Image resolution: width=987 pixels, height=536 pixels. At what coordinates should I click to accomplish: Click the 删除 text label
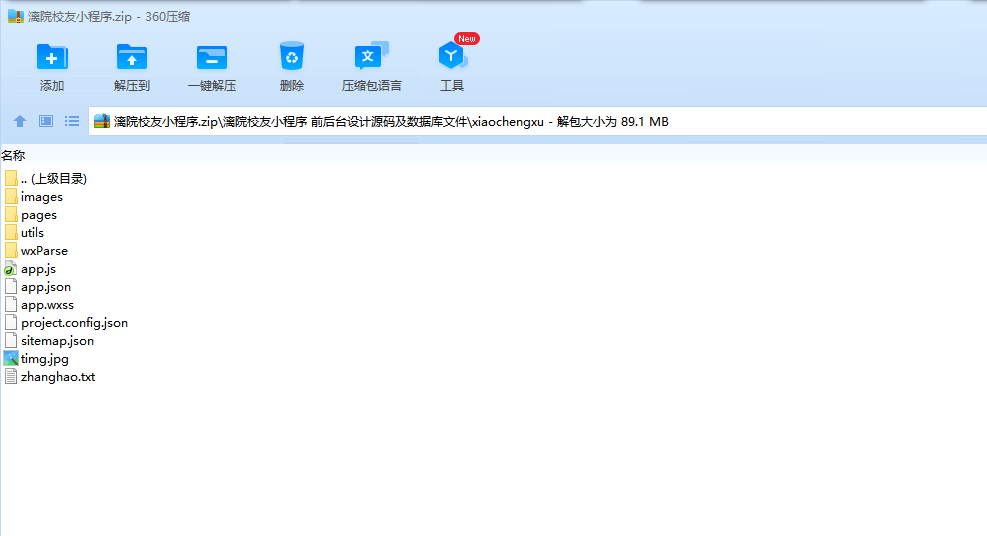(x=291, y=86)
